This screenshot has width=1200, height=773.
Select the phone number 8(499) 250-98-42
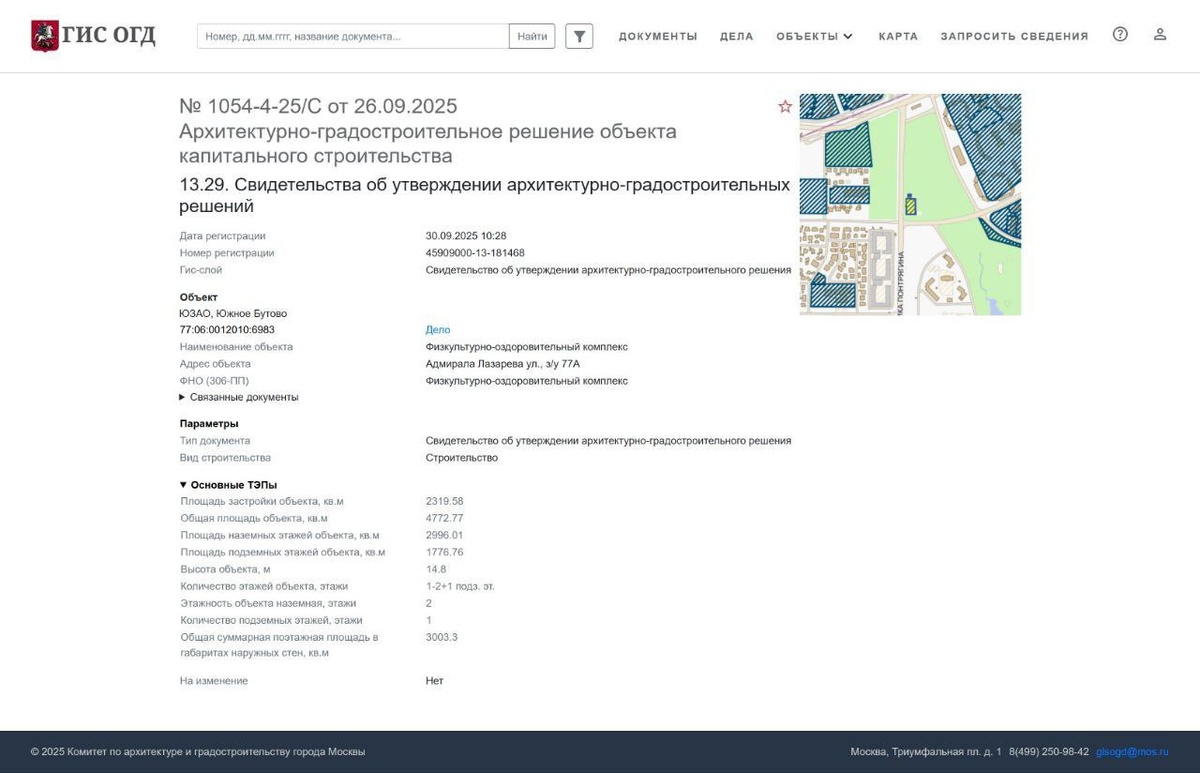click(1049, 752)
